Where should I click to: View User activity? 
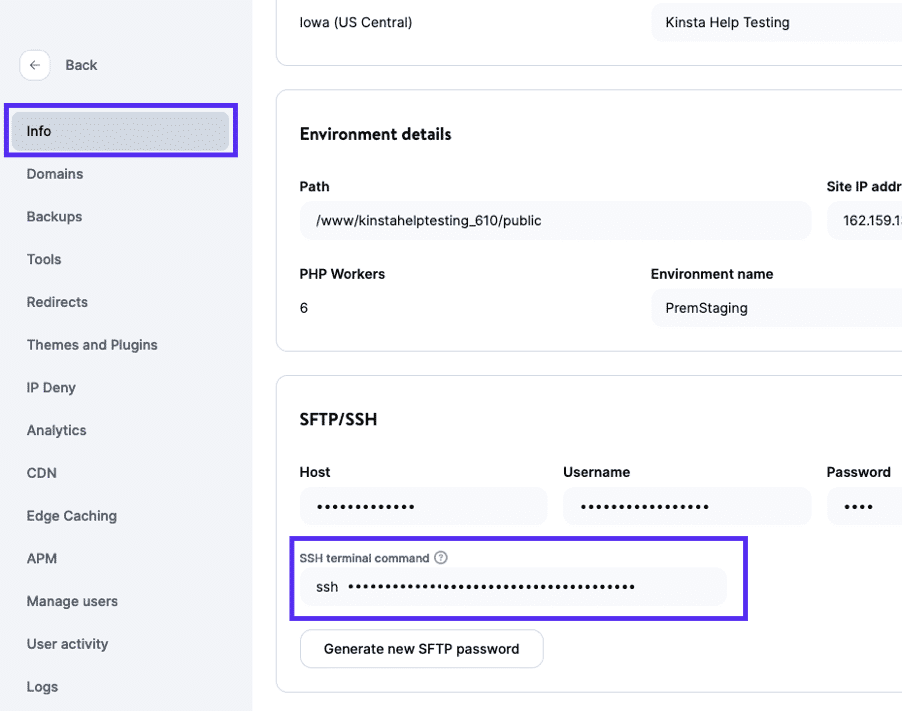click(67, 644)
